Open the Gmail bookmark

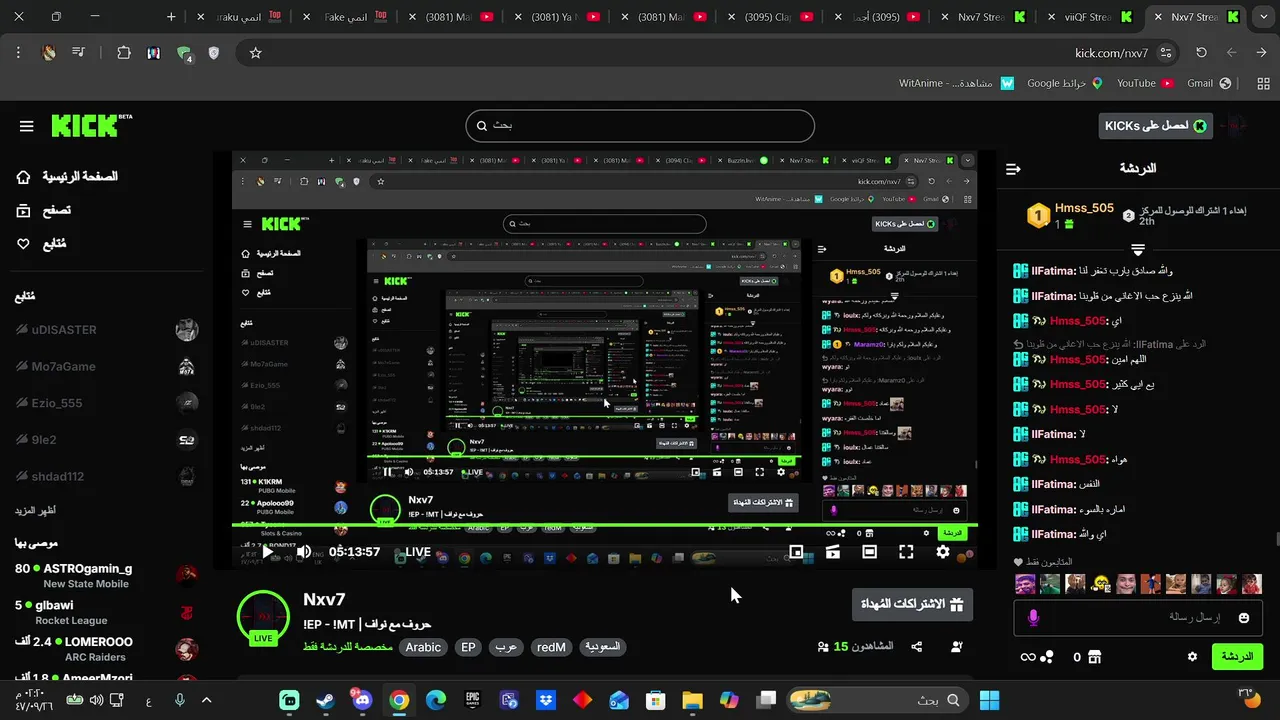(1209, 83)
